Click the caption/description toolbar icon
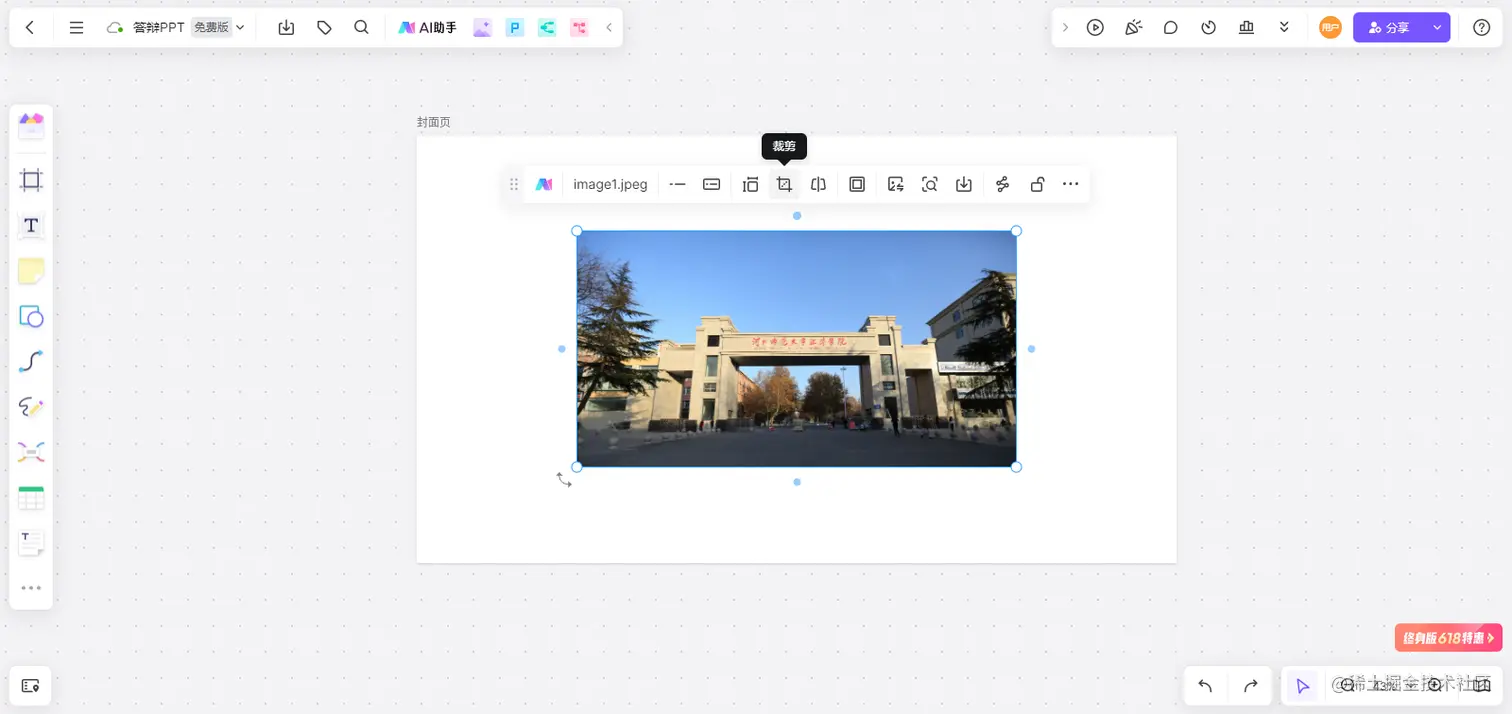1512x714 pixels. 712,184
